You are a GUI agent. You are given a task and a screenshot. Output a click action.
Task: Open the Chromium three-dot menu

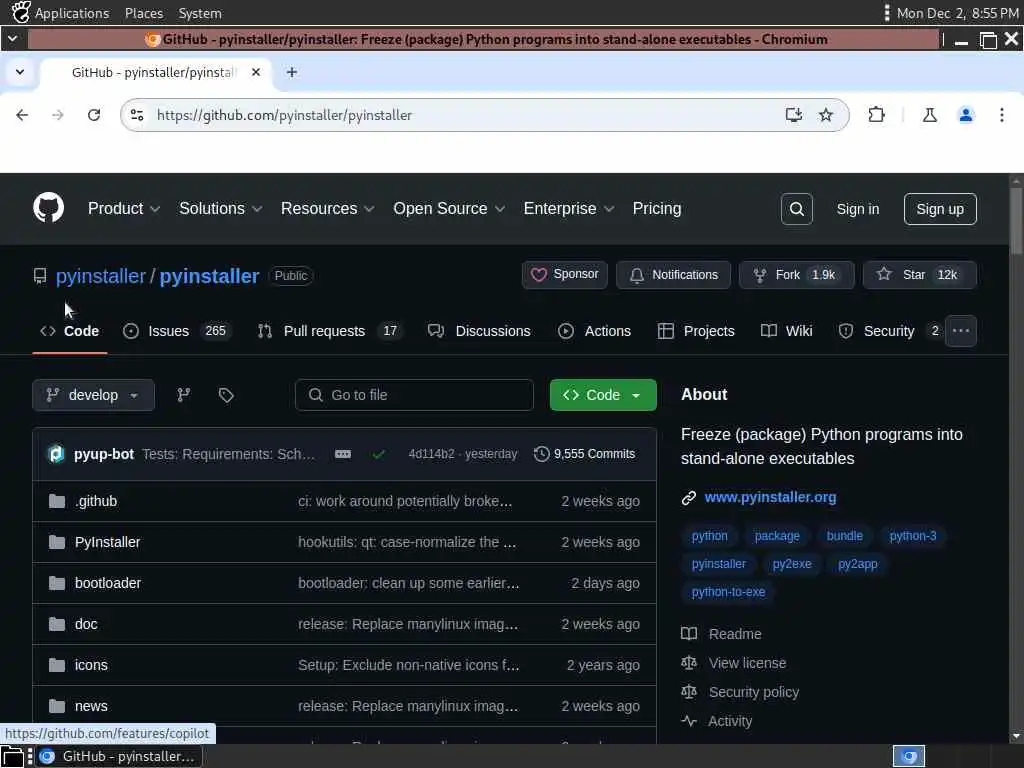(x=1002, y=115)
